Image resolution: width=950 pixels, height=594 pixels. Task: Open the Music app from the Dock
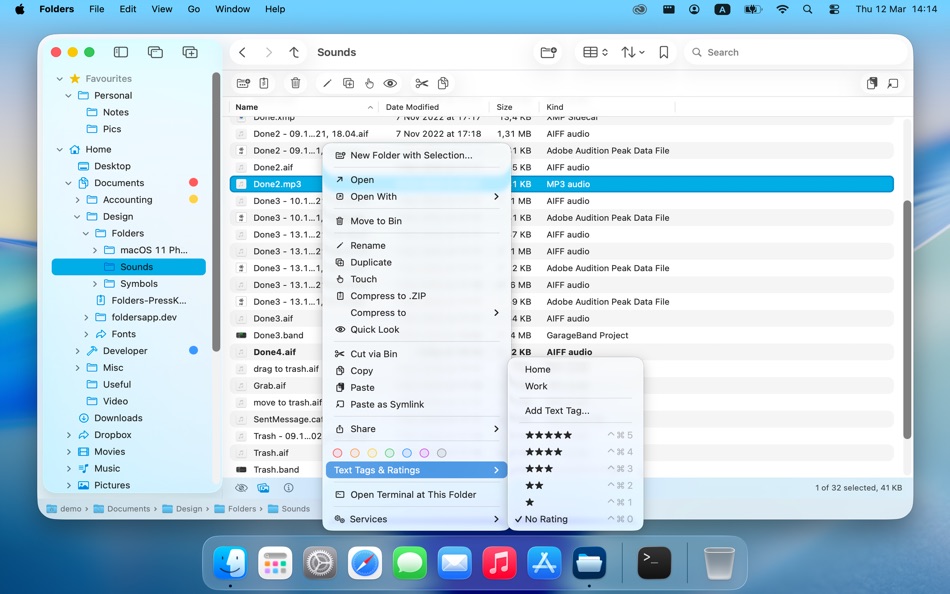[500, 563]
